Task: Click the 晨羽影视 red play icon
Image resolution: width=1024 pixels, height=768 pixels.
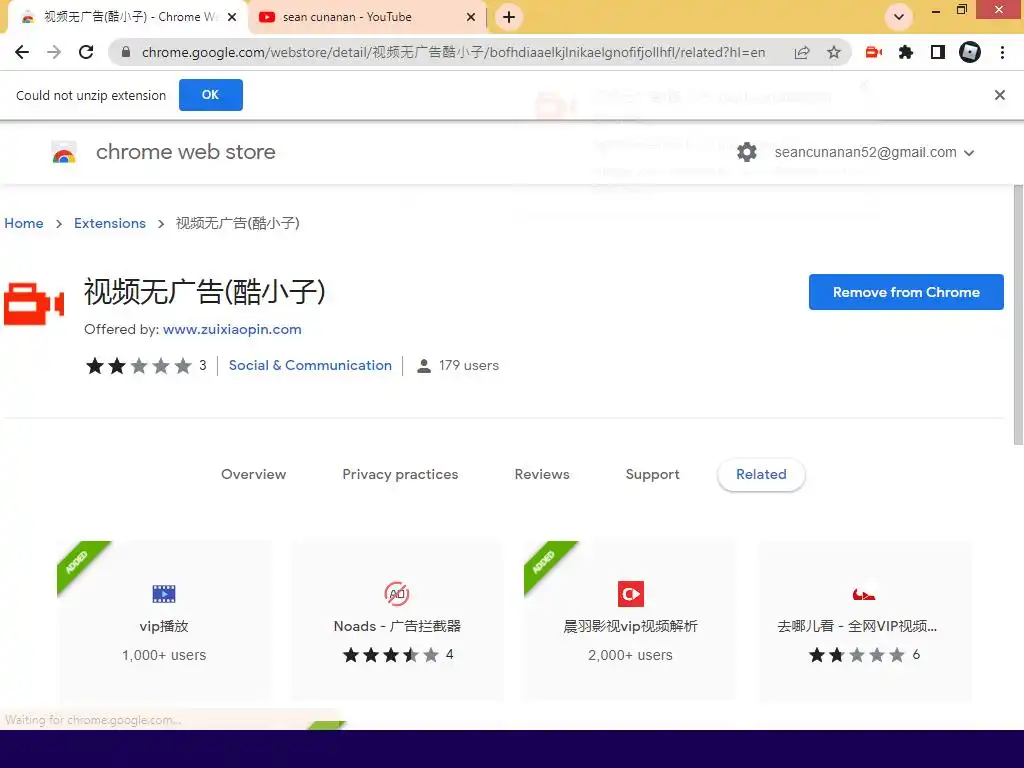Action: pos(631,594)
